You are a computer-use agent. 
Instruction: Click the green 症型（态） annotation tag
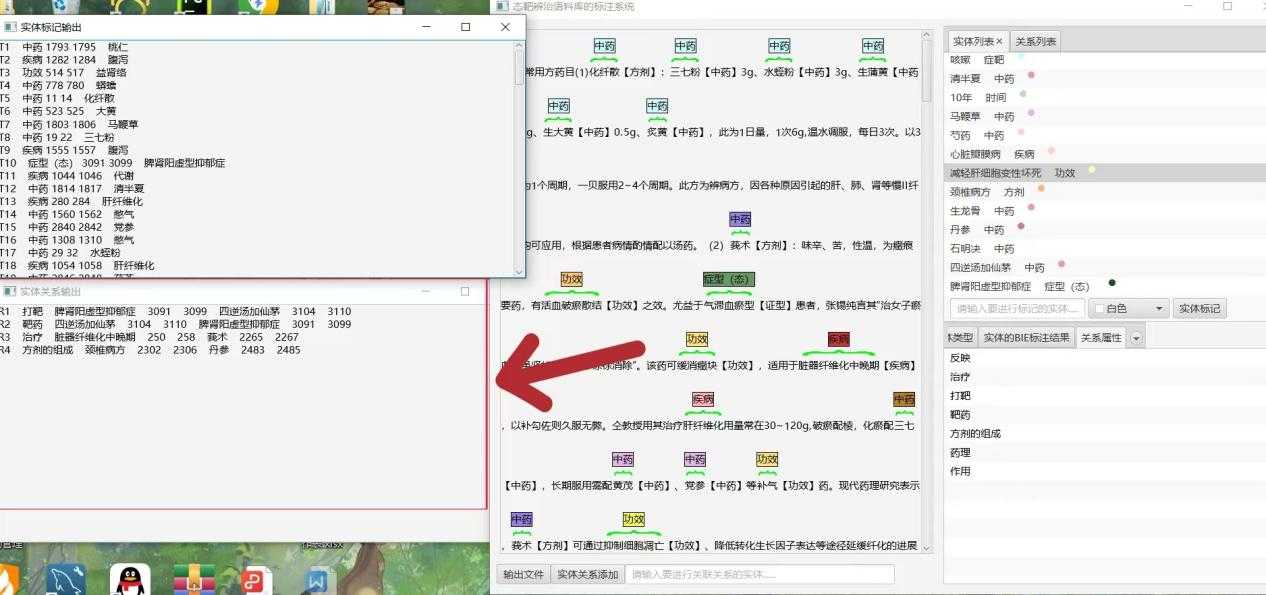[x=729, y=279]
